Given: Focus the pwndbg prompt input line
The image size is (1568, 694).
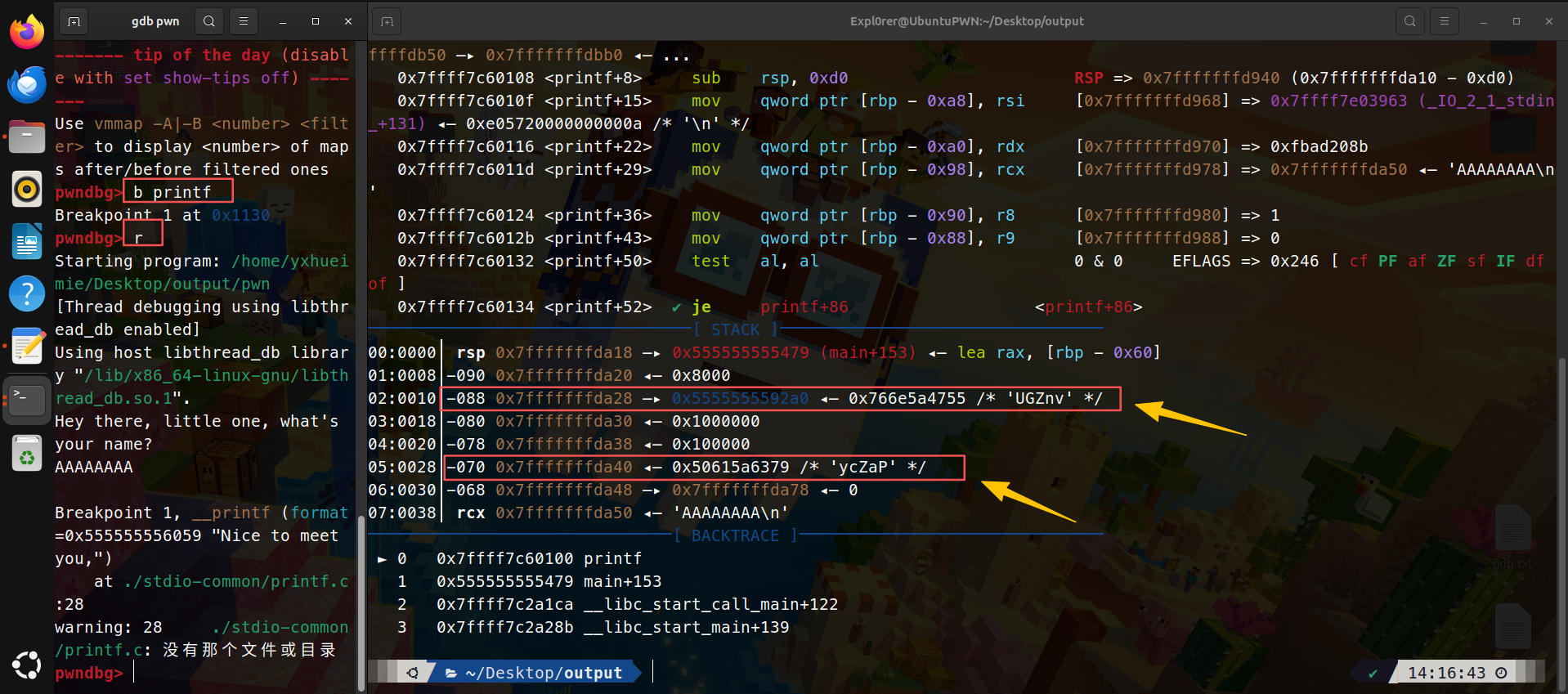Looking at the screenshot, I should 237,673.
